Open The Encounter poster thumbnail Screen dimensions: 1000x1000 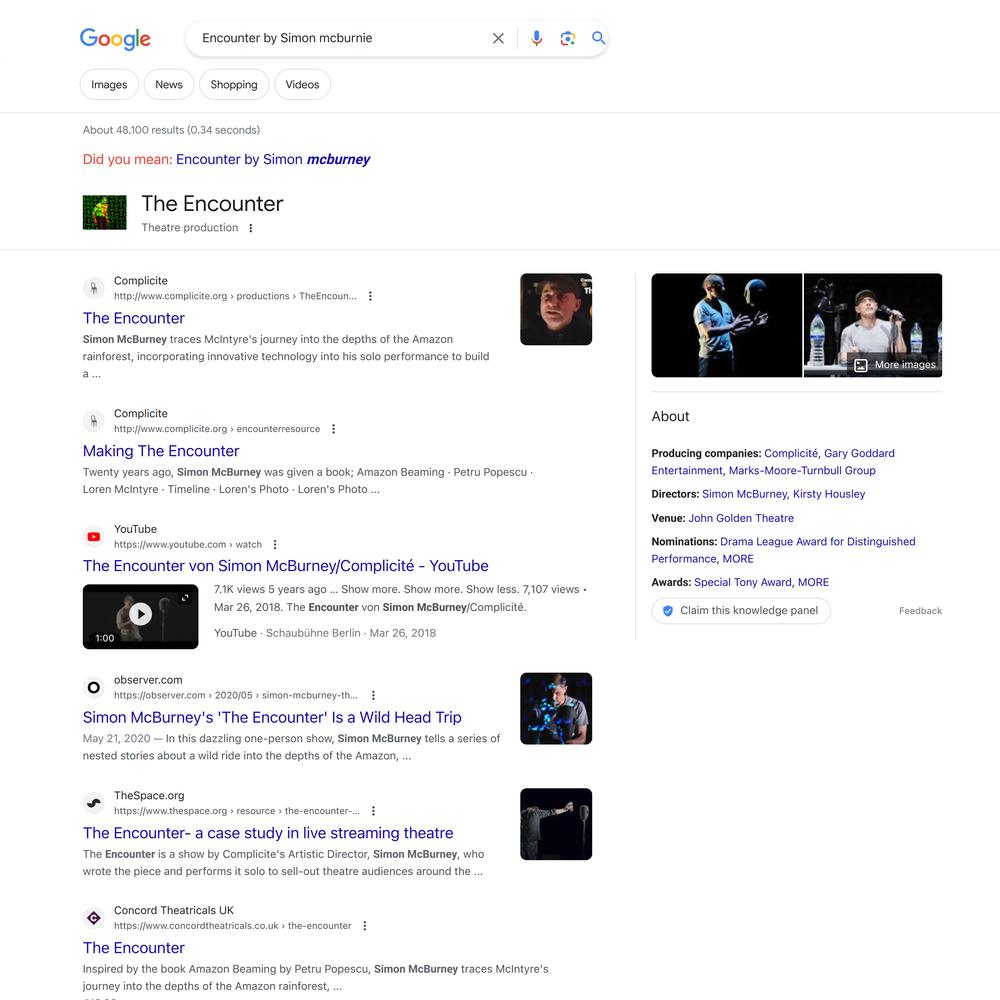(105, 212)
